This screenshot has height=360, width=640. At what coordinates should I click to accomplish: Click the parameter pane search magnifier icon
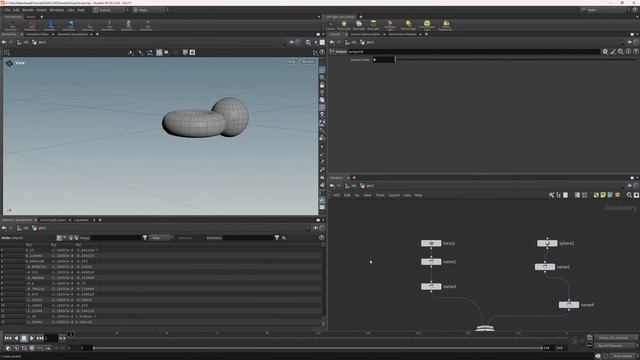pyautogui.click(x=620, y=52)
